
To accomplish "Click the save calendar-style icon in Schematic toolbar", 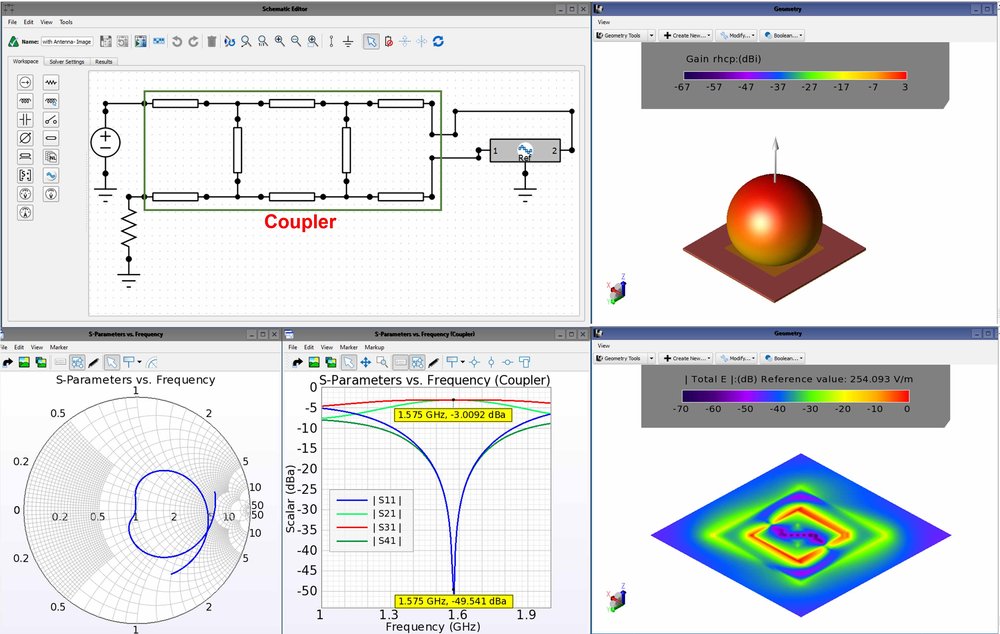I will 106,41.
